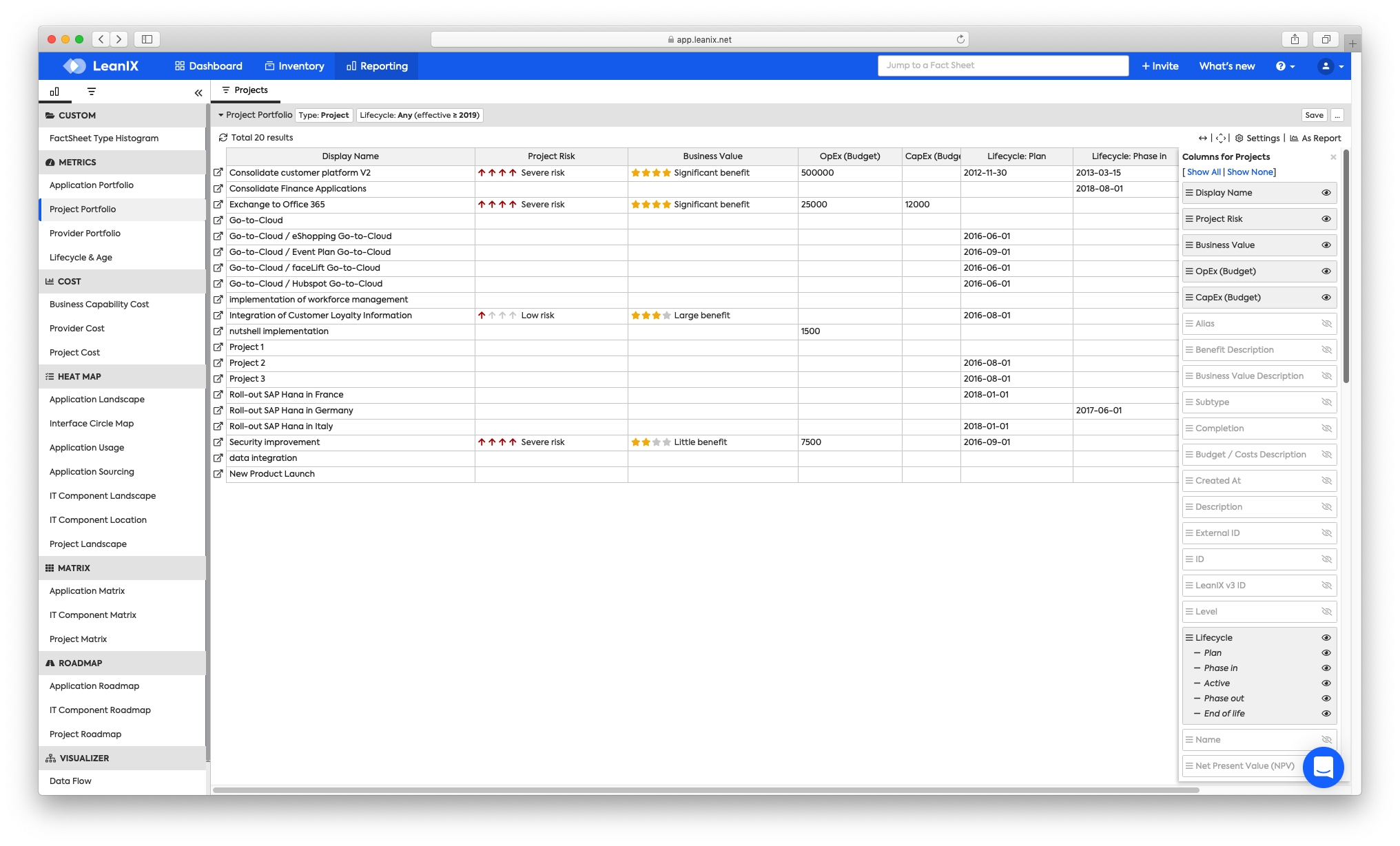Switch to filter icon in sidebar header
Image resolution: width=1400 pixels, height=846 pixels.
pyautogui.click(x=92, y=92)
